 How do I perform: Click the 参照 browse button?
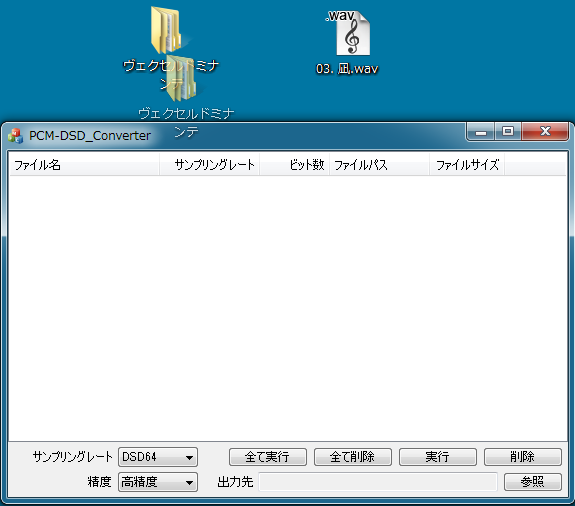pos(532,481)
